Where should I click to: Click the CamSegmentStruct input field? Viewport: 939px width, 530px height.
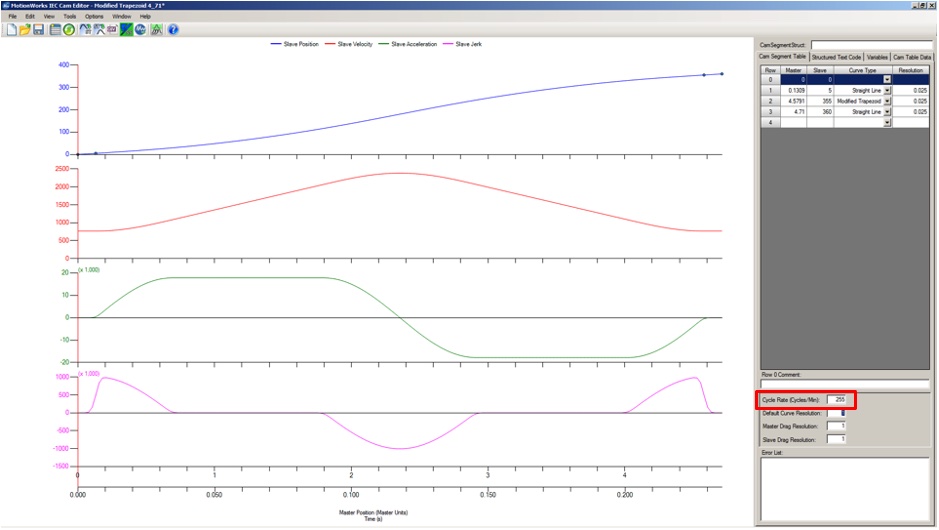[871, 45]
